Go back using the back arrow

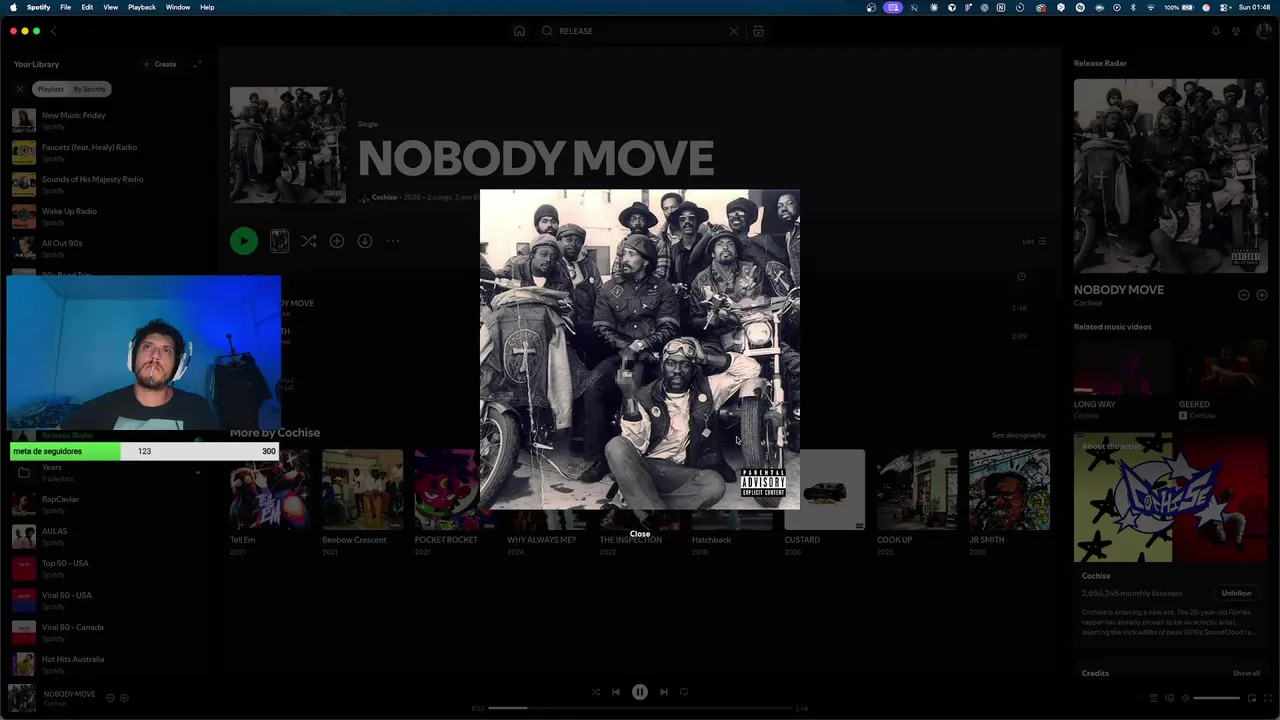53,31
